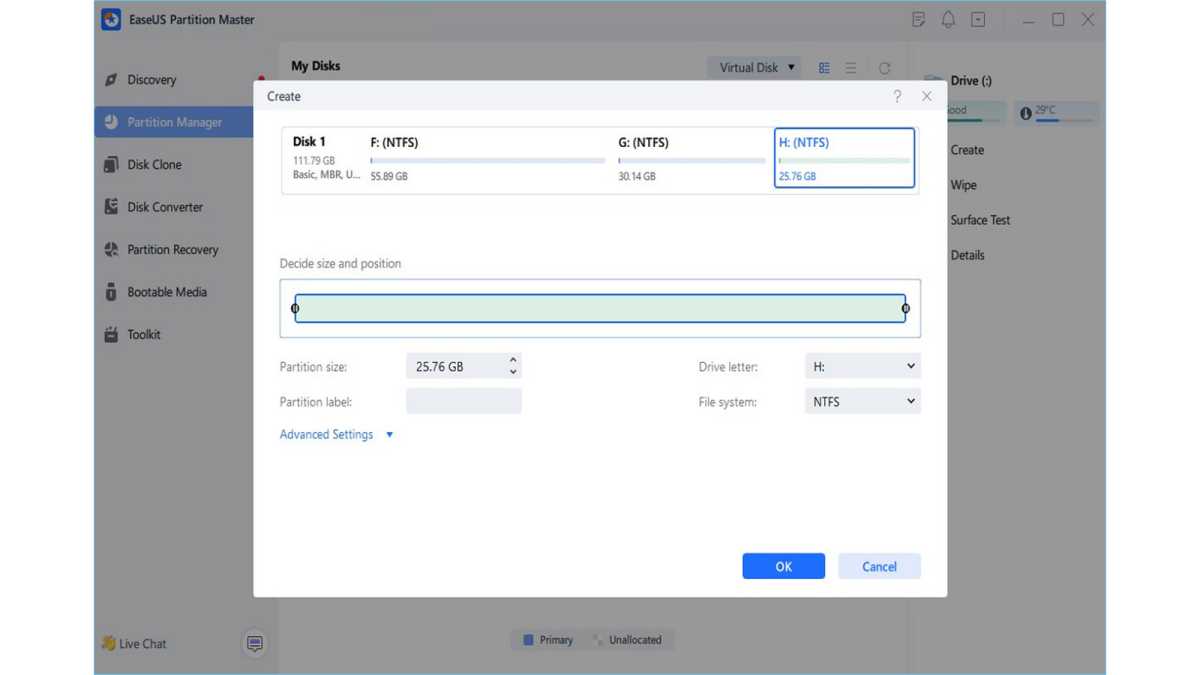Open notifications via the bell icon

948,20
